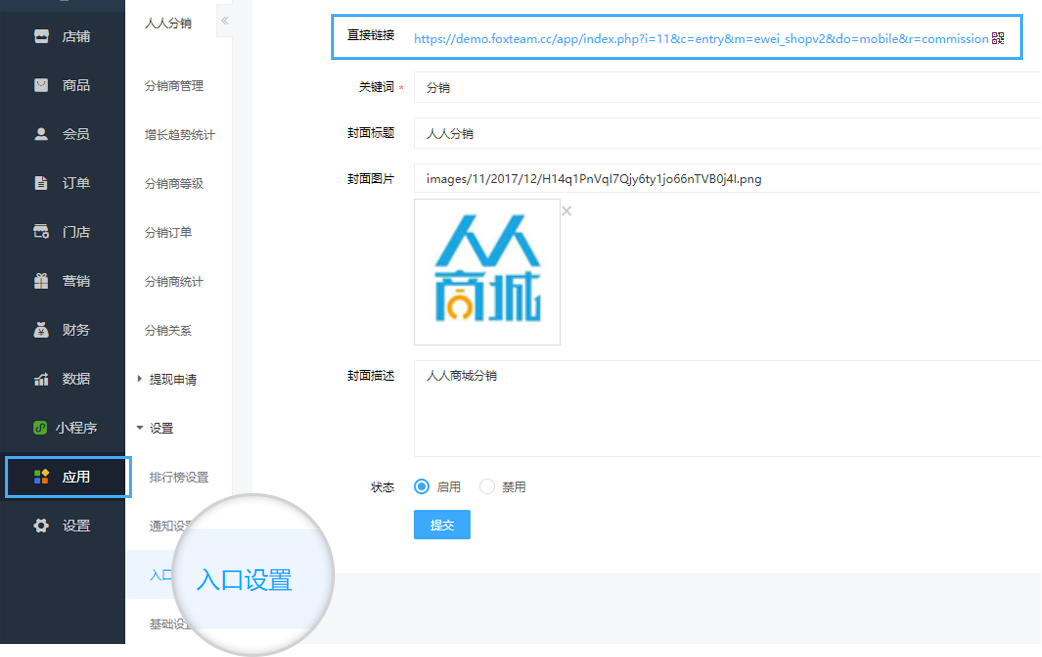Open 分销商管理 menu item

point(174,86)
